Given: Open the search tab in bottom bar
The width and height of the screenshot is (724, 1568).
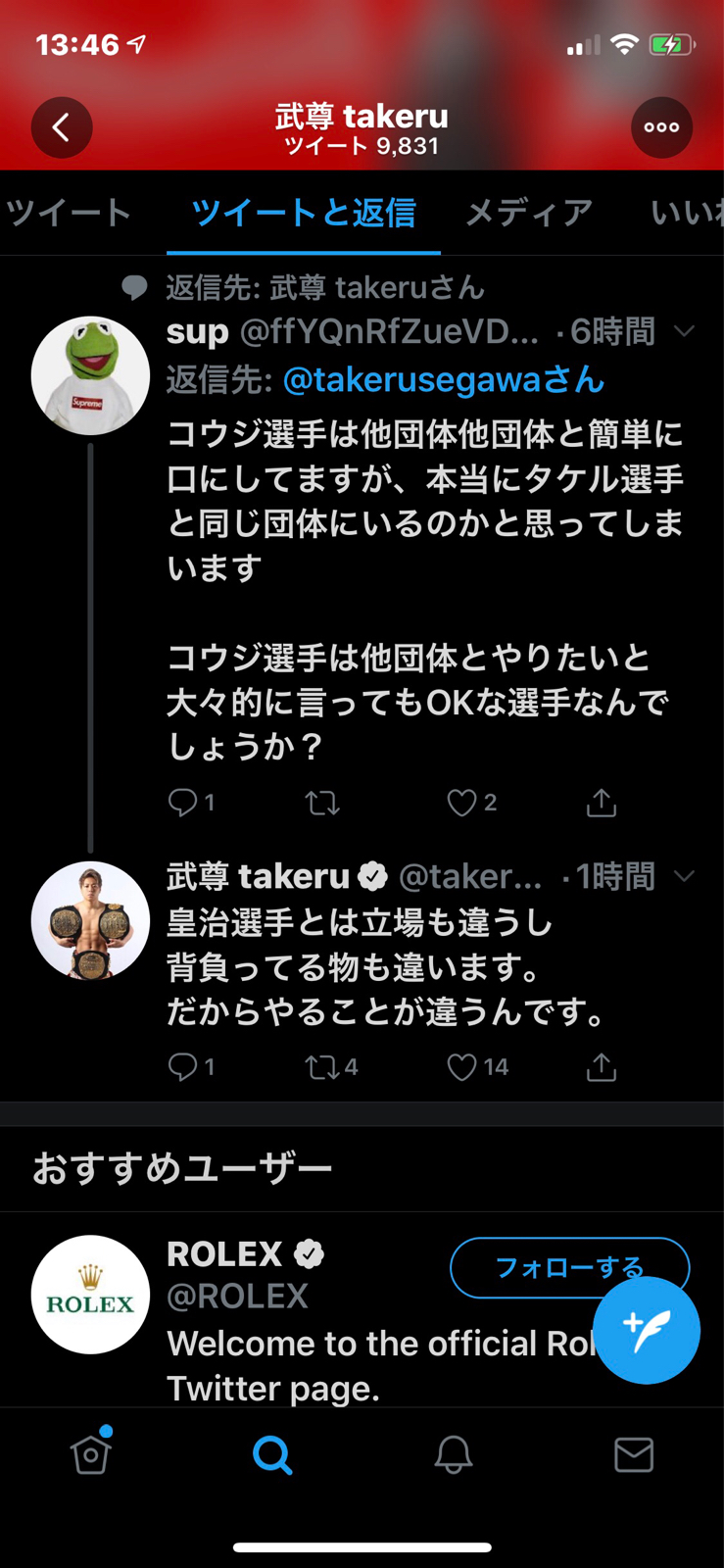Looking at the screenshot, I should coord(272,1455).
